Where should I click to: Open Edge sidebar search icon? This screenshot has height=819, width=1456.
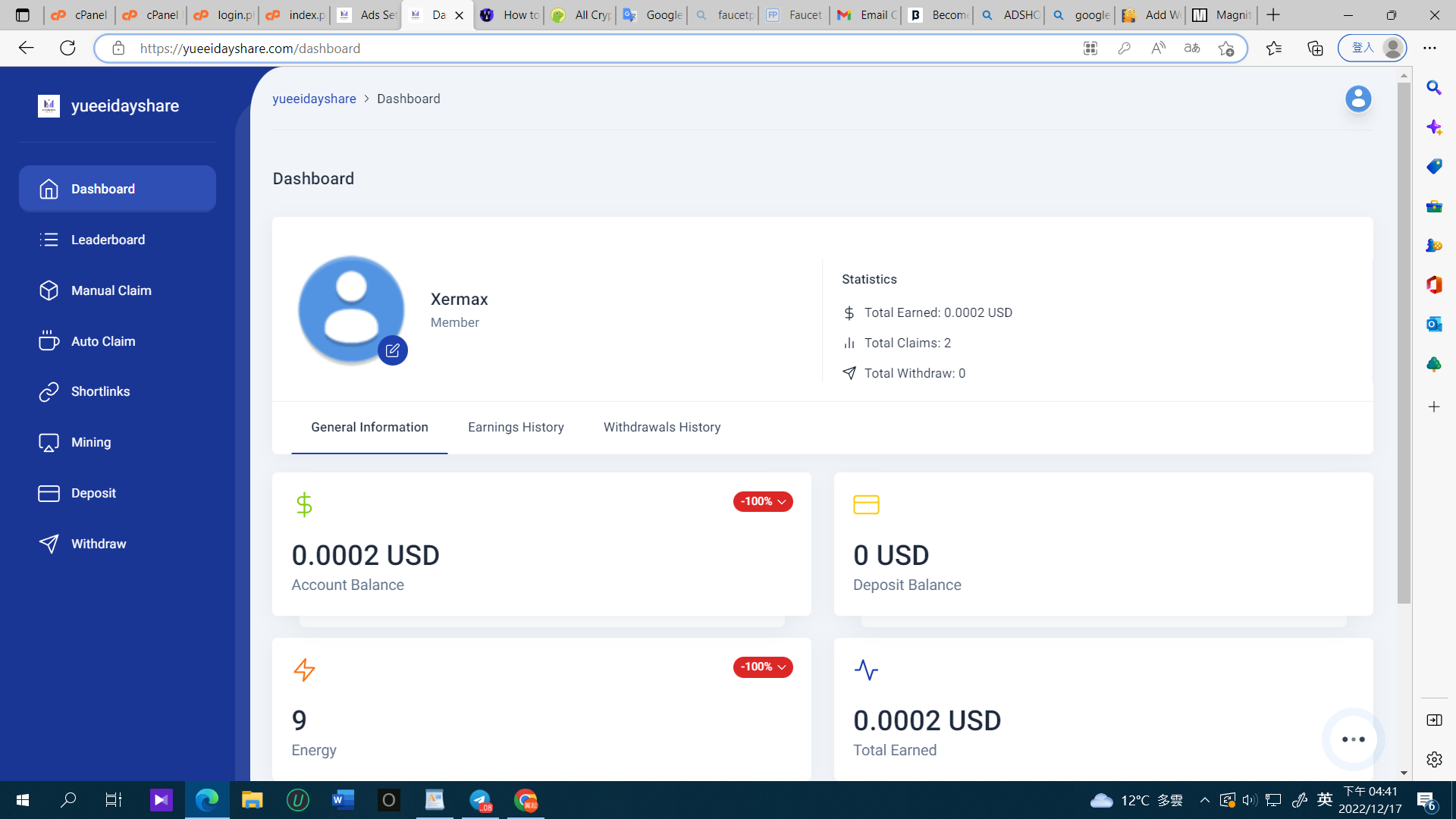point(1434,88)
